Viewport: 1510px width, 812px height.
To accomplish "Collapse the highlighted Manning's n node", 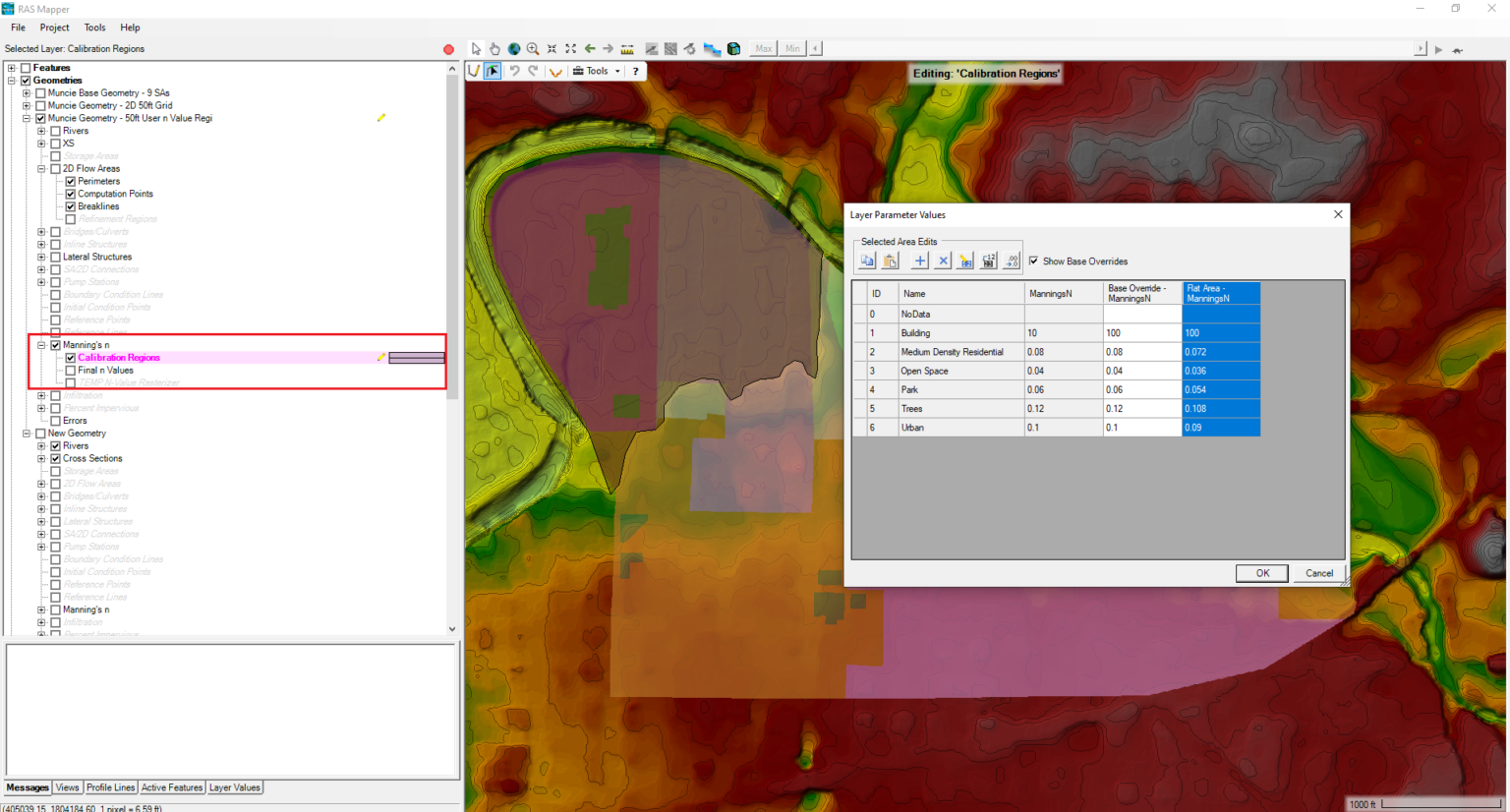I will tap(41, 345).
